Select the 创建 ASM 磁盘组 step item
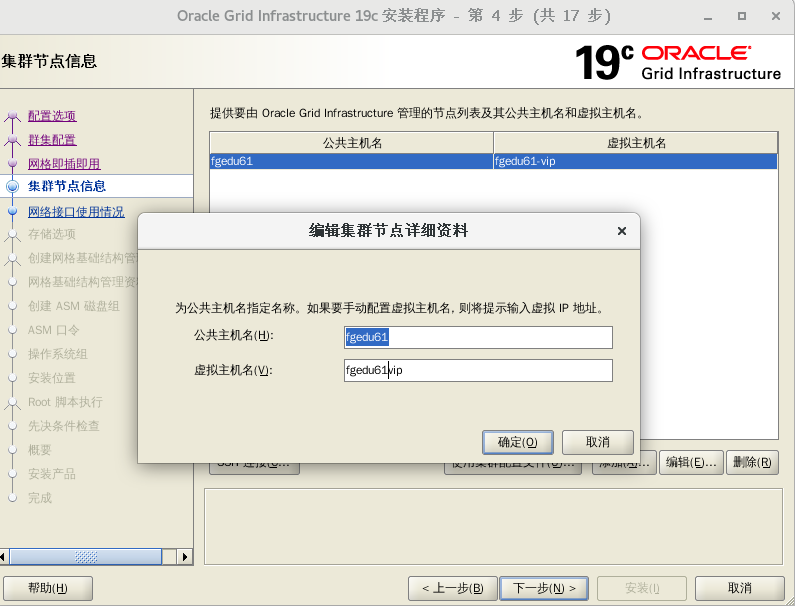This screenshot has height=606, width=795. click(x=74, y=306)
